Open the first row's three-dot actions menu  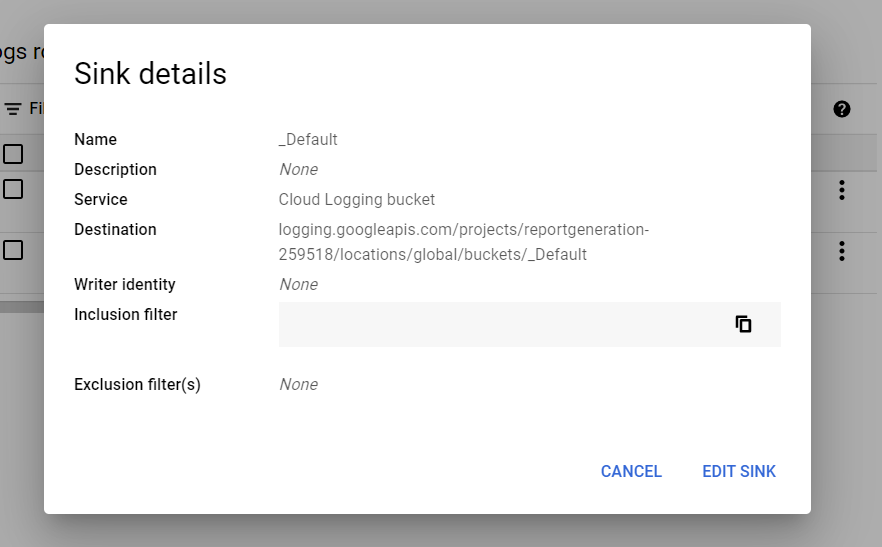pyautogui.click(x=841, y=189)
